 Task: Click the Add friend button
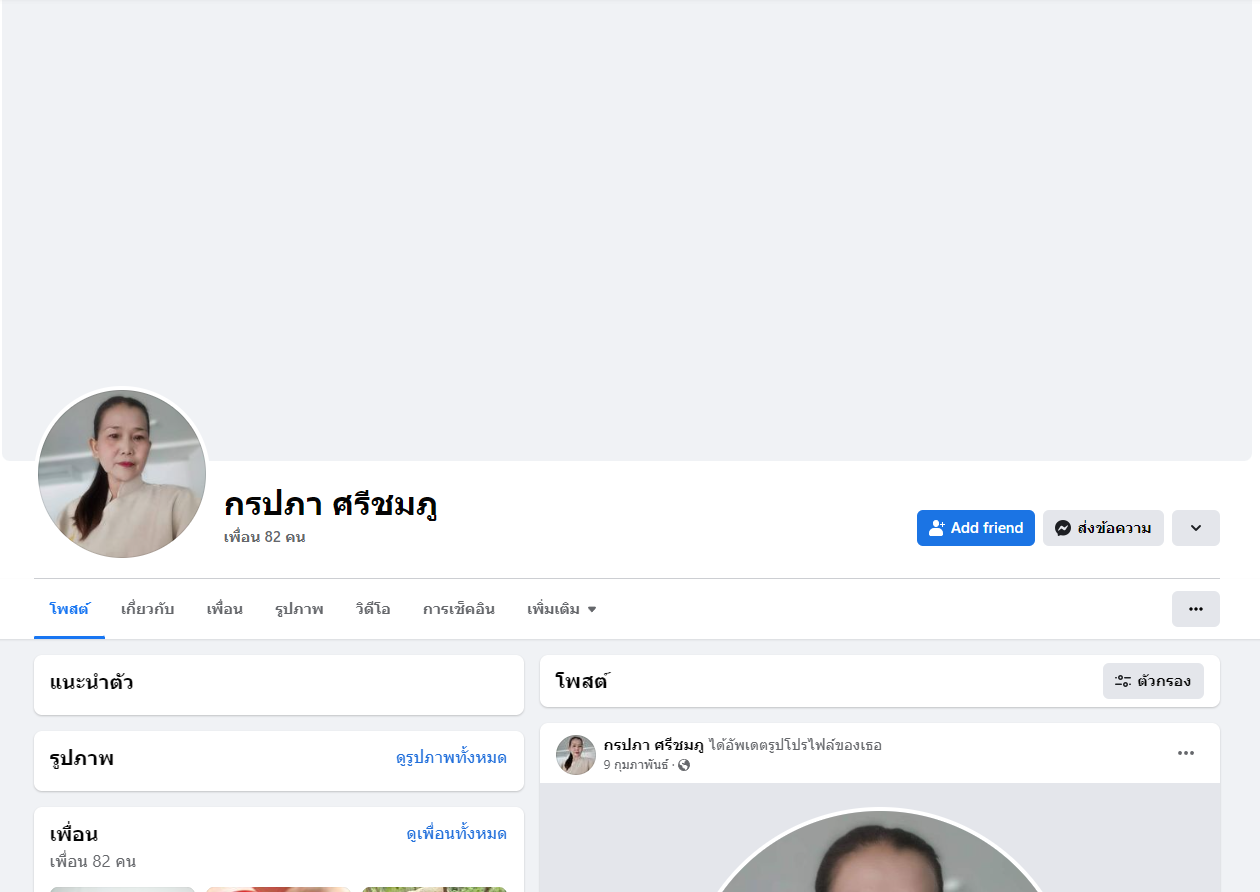click(975, 528)
